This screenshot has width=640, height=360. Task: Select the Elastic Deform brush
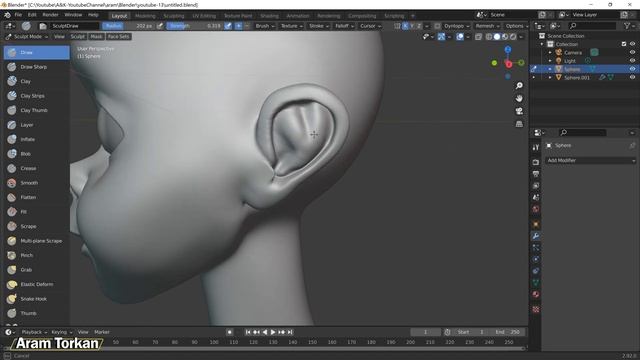36,284
